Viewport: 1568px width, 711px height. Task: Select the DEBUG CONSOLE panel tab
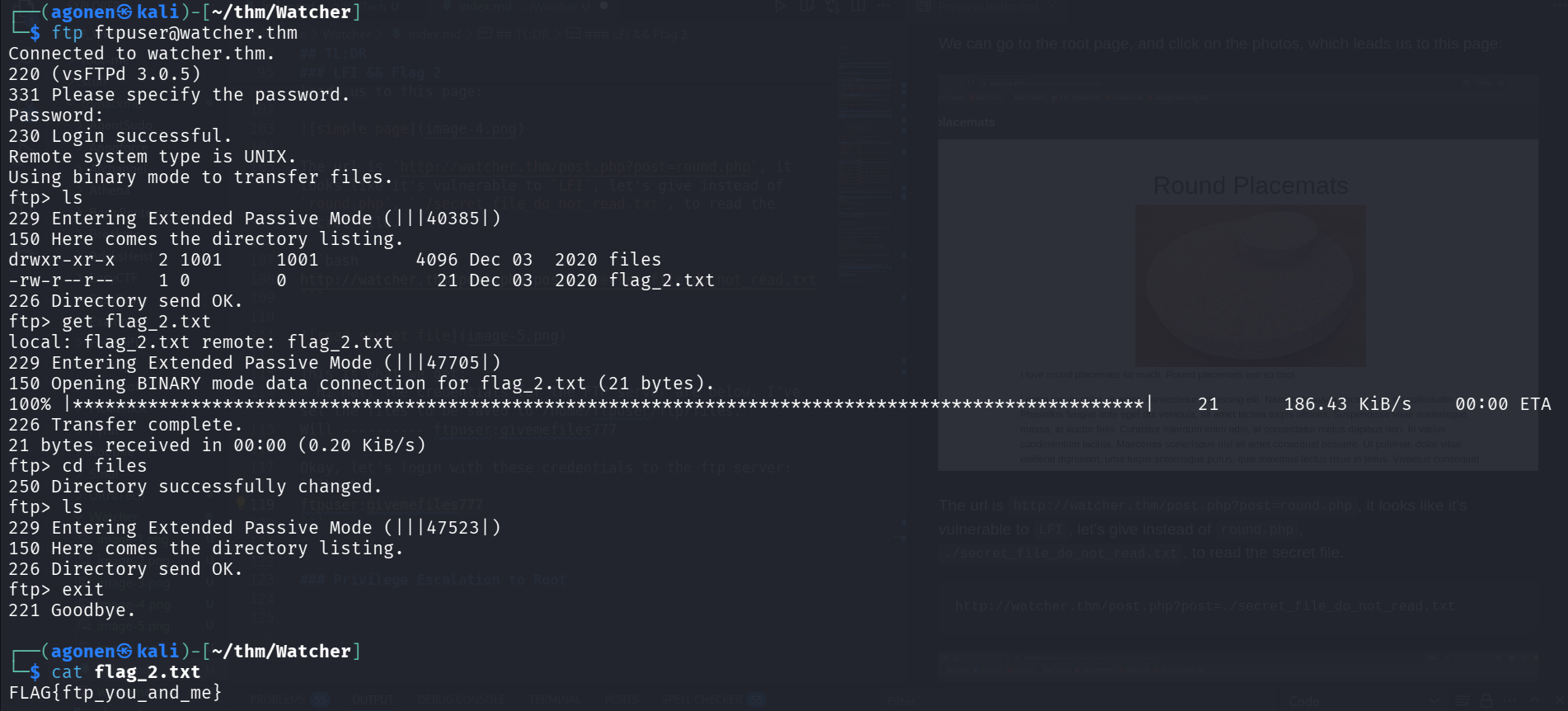click(x=461, y=699)
